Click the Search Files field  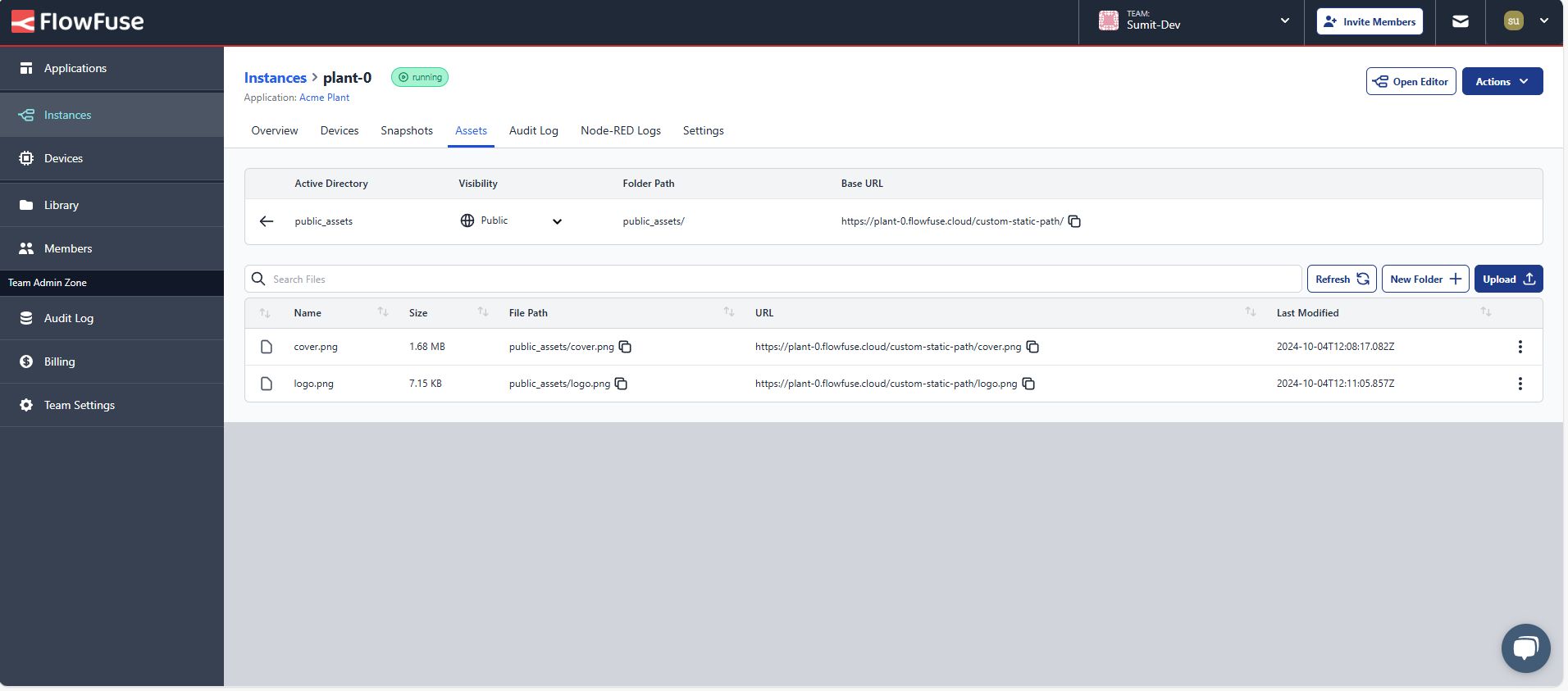(773, 279)
